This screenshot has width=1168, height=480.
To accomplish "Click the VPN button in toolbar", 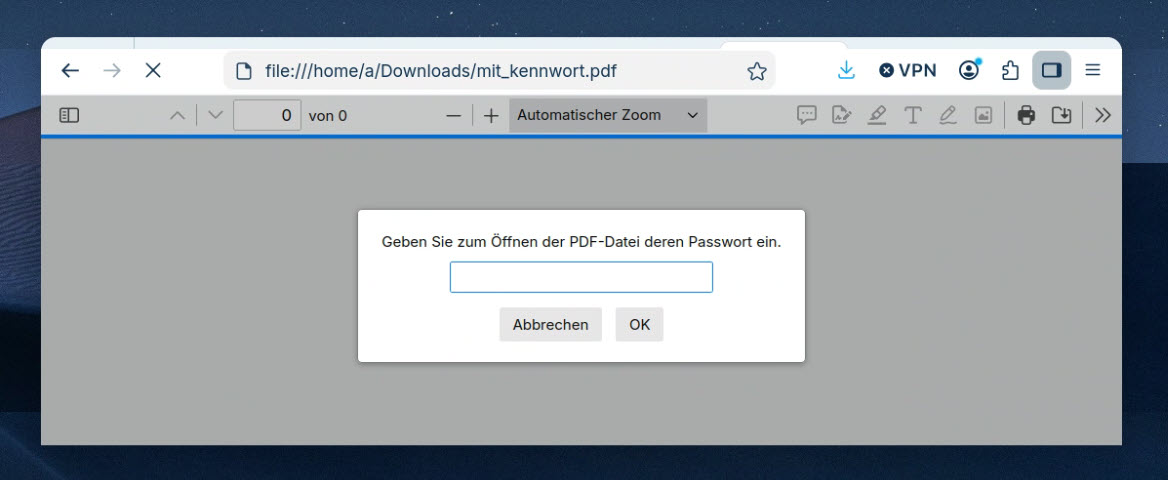I will tap(908, 70).
